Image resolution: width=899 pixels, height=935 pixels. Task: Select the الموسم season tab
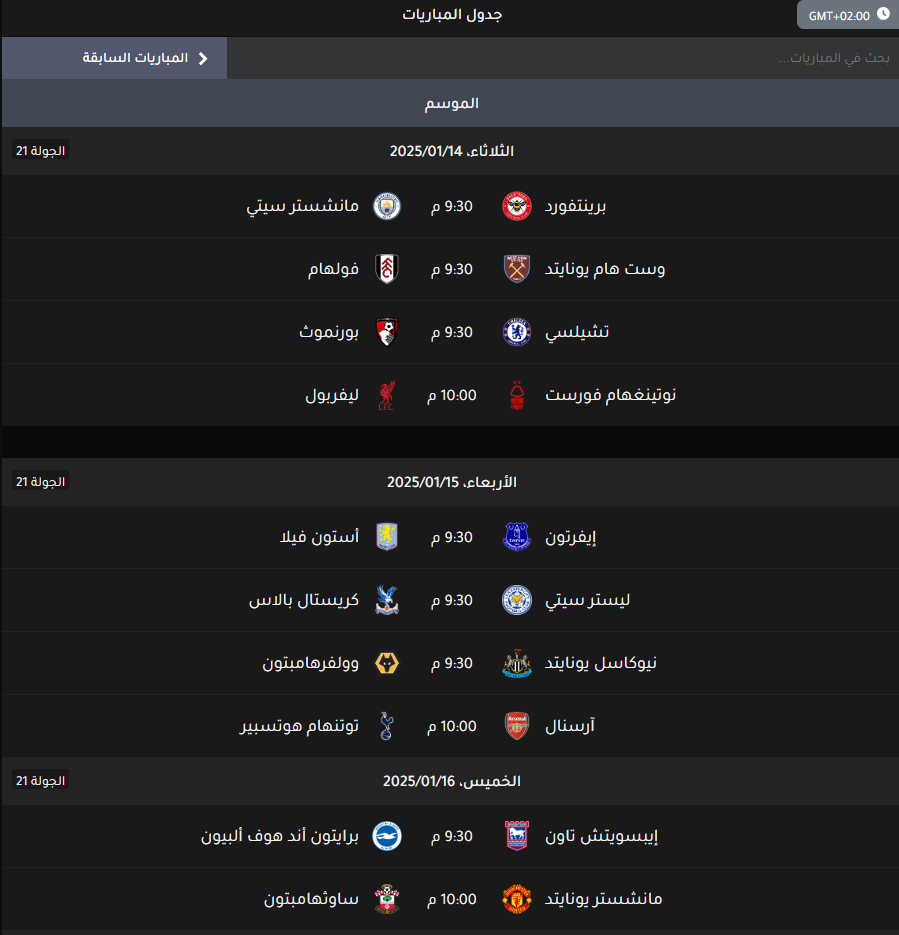(450, 103)
